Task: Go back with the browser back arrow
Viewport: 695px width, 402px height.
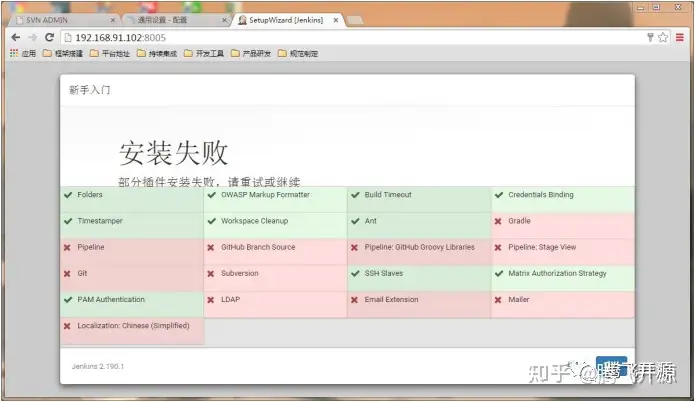Action: 16,37
